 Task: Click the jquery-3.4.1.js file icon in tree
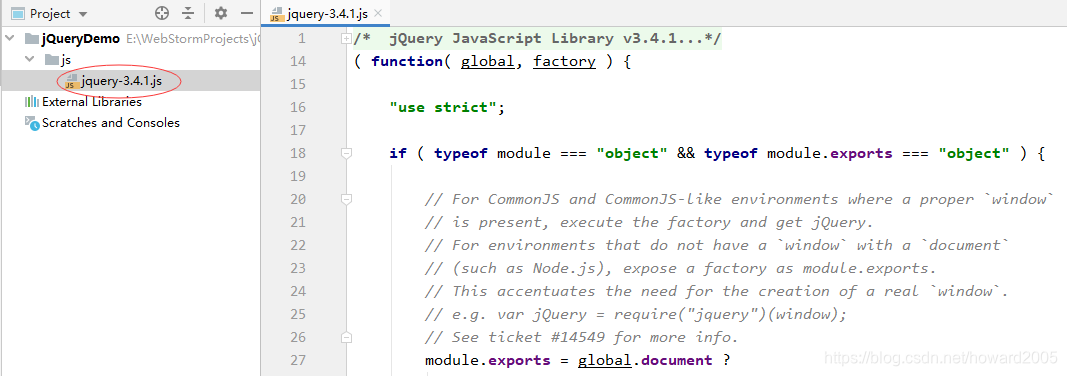click(71, 82)
